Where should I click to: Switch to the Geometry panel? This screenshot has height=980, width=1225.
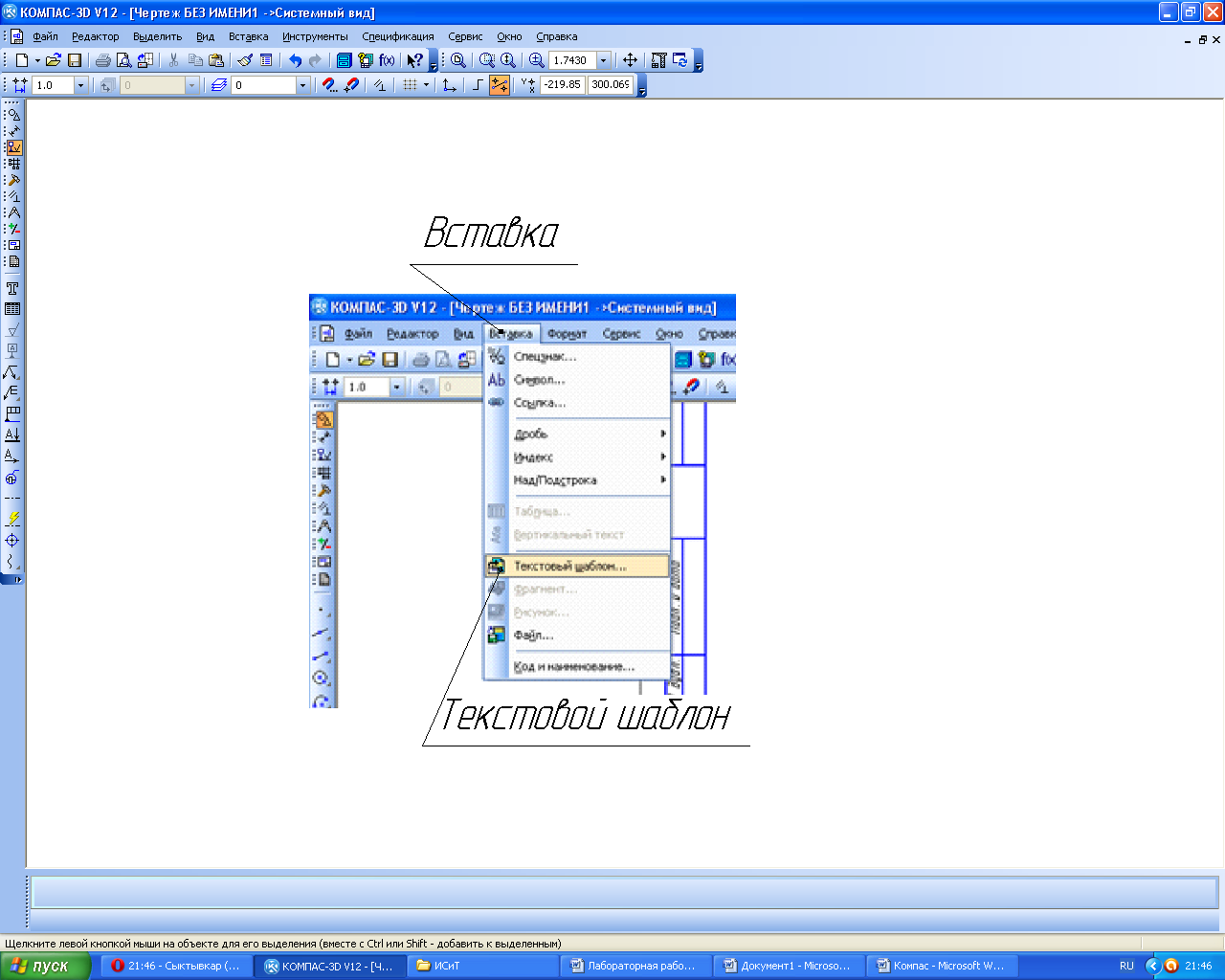coord(13,114)
